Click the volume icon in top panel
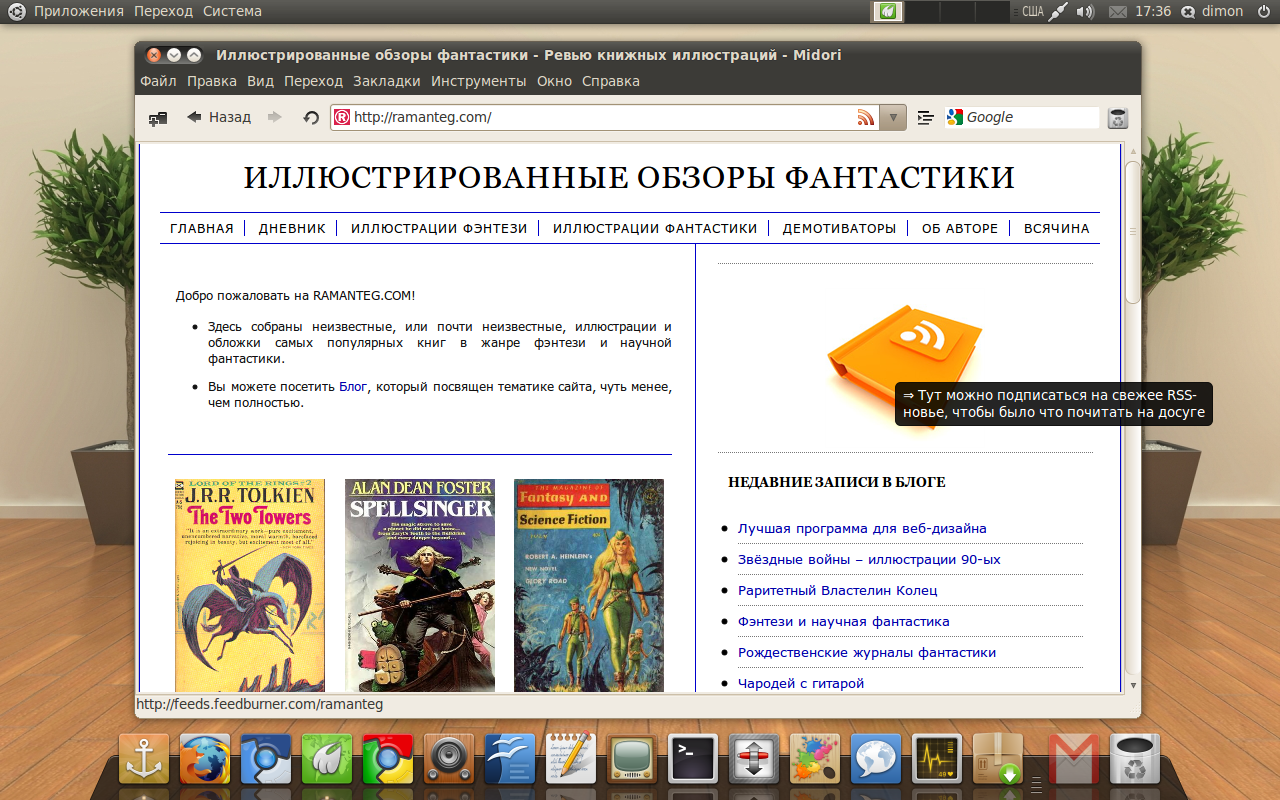1280x800 pixels. (x=1085, y=12)
